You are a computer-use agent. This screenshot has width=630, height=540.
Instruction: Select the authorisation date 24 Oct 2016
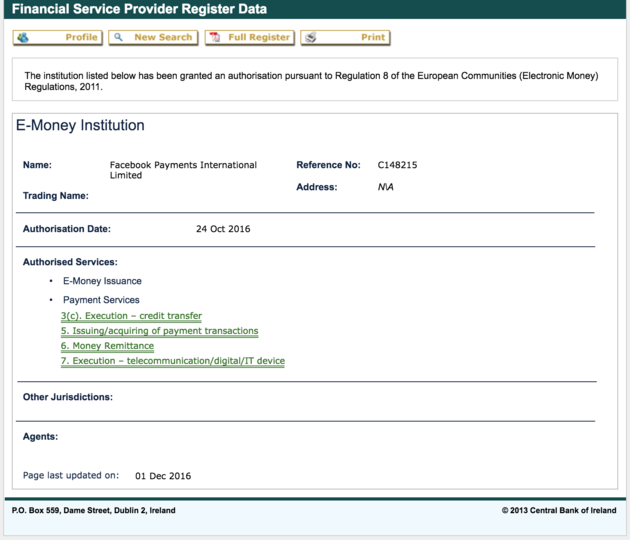click(223, 229)
